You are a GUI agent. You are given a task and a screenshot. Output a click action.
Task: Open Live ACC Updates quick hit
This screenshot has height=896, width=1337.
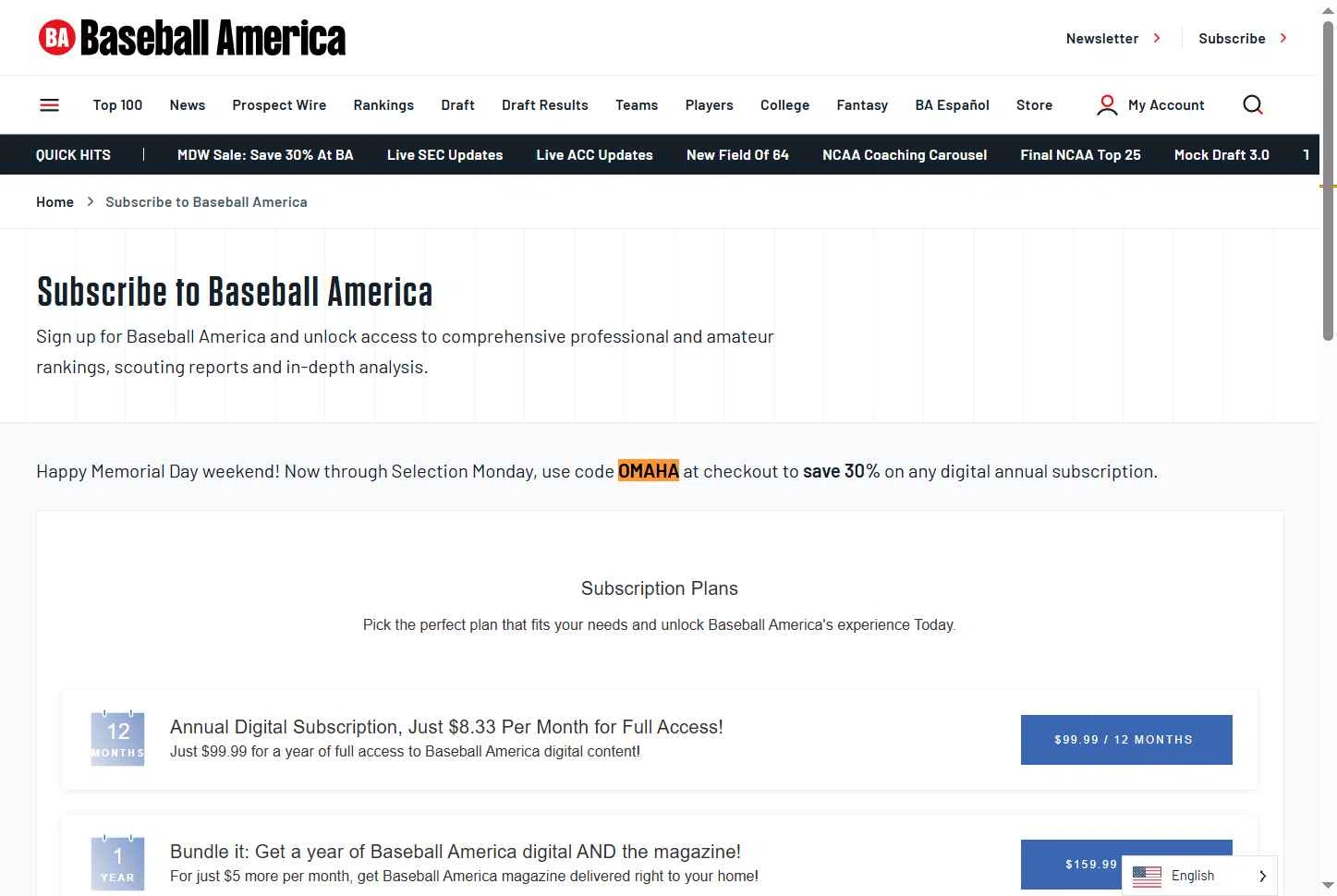pos(594,155)
